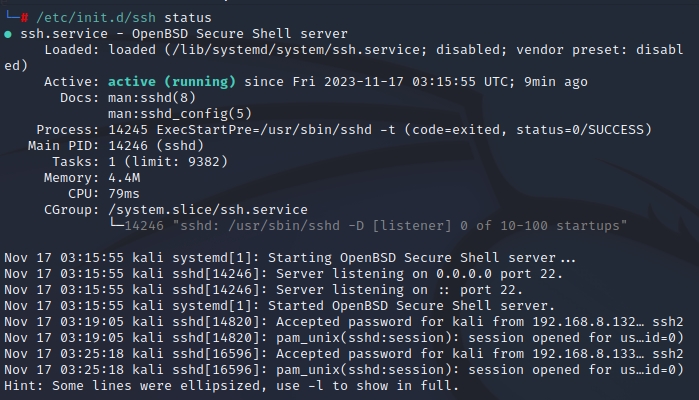Click the "Server listening on 0.0.0.0 port 22" line
Image resolution: width=699 pixels, height=400 pixels.
(419, 274)
